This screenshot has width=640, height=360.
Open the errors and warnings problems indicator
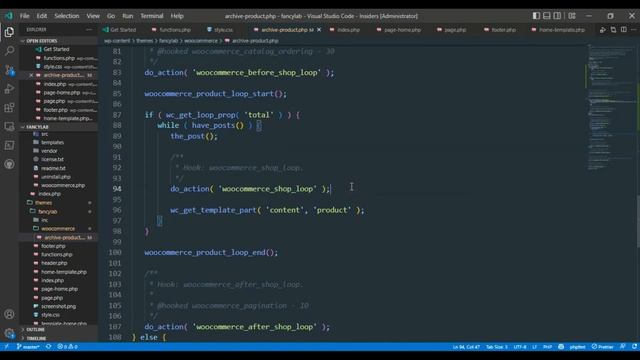tap(67, 347)
